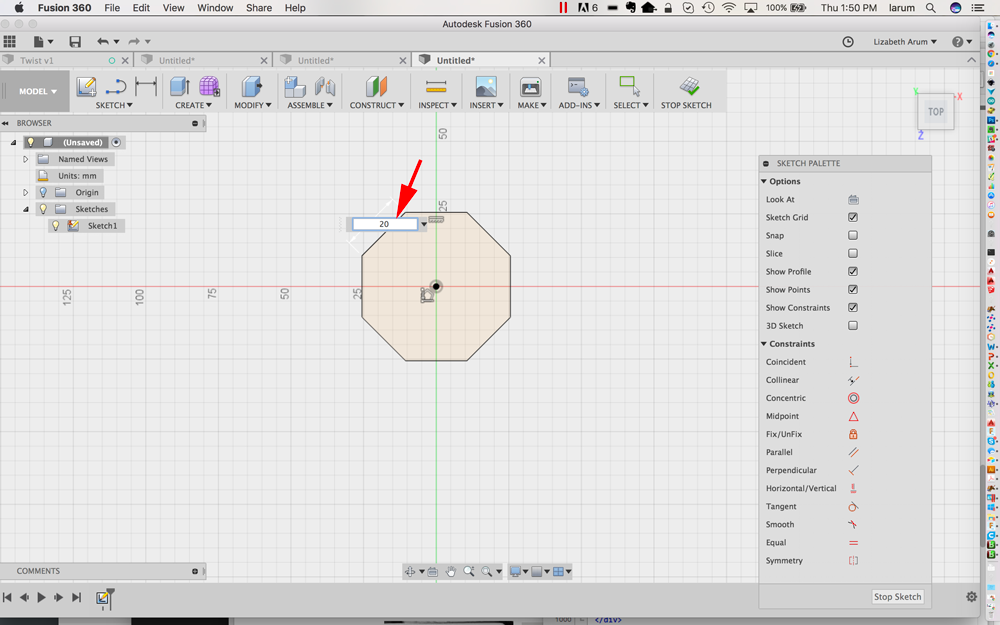Select the Extrude tool icon

(180, 87)
